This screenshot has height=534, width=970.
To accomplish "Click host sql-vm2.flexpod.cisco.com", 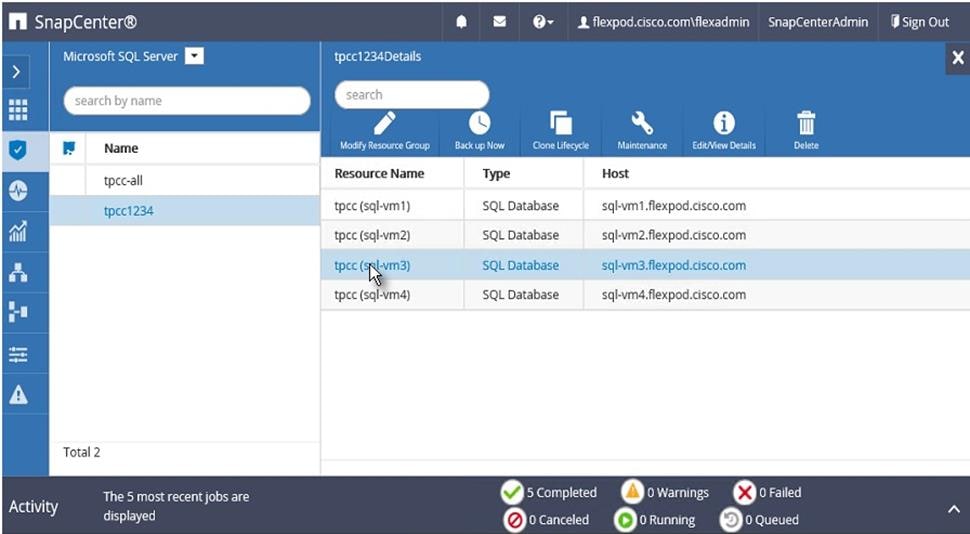I will pyautogui.click(x=674, y=235).
